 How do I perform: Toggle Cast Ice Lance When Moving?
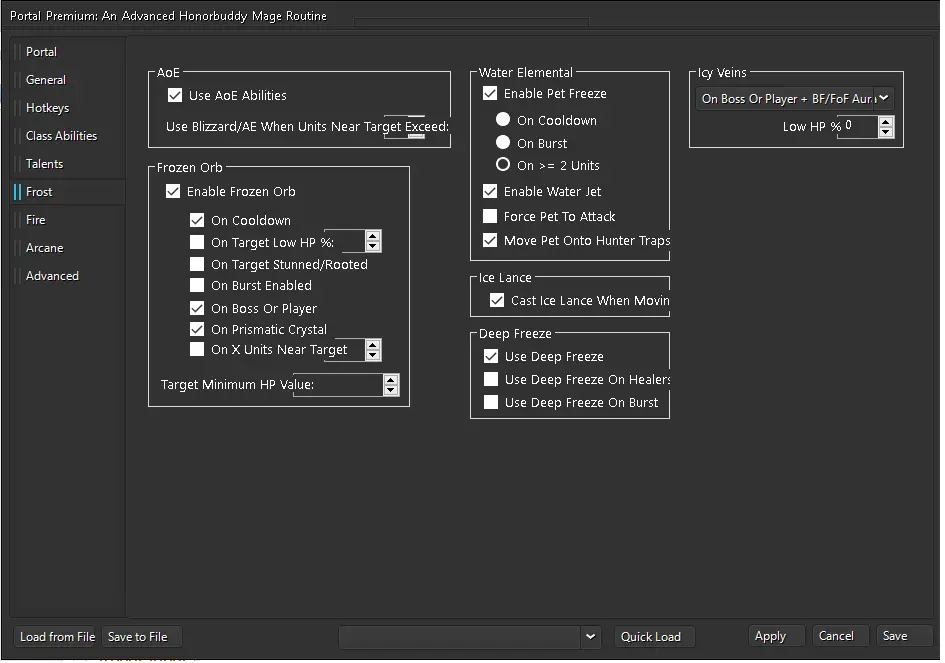(497, 301)
